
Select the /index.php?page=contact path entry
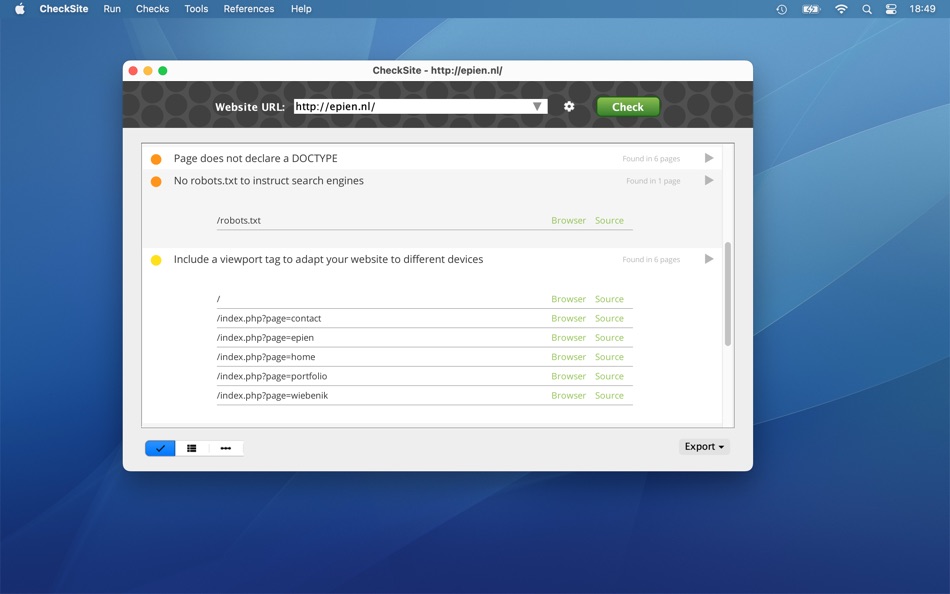pyautogui.click(x=269, y=318)
